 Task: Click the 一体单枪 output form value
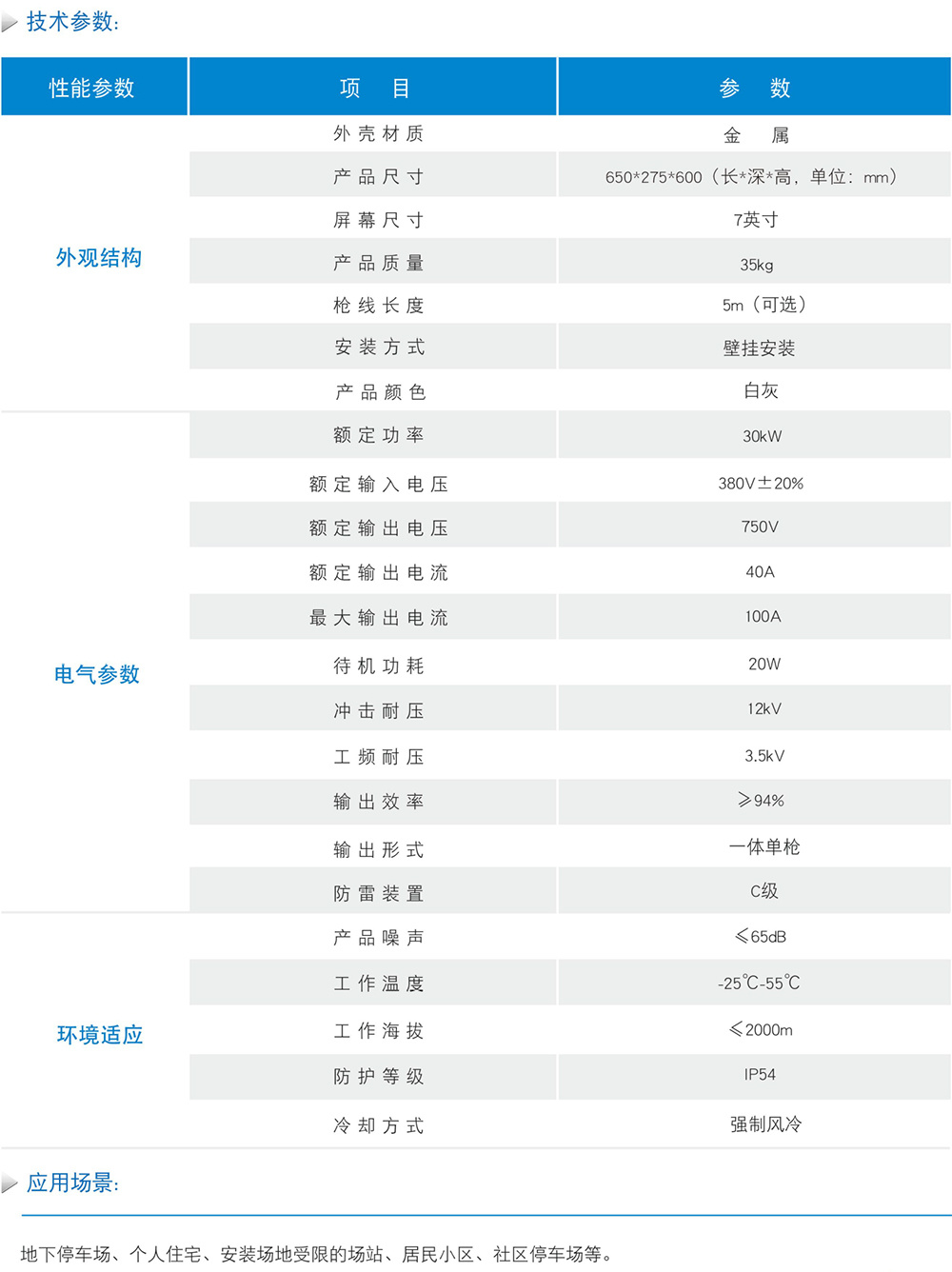click(764, 847)
